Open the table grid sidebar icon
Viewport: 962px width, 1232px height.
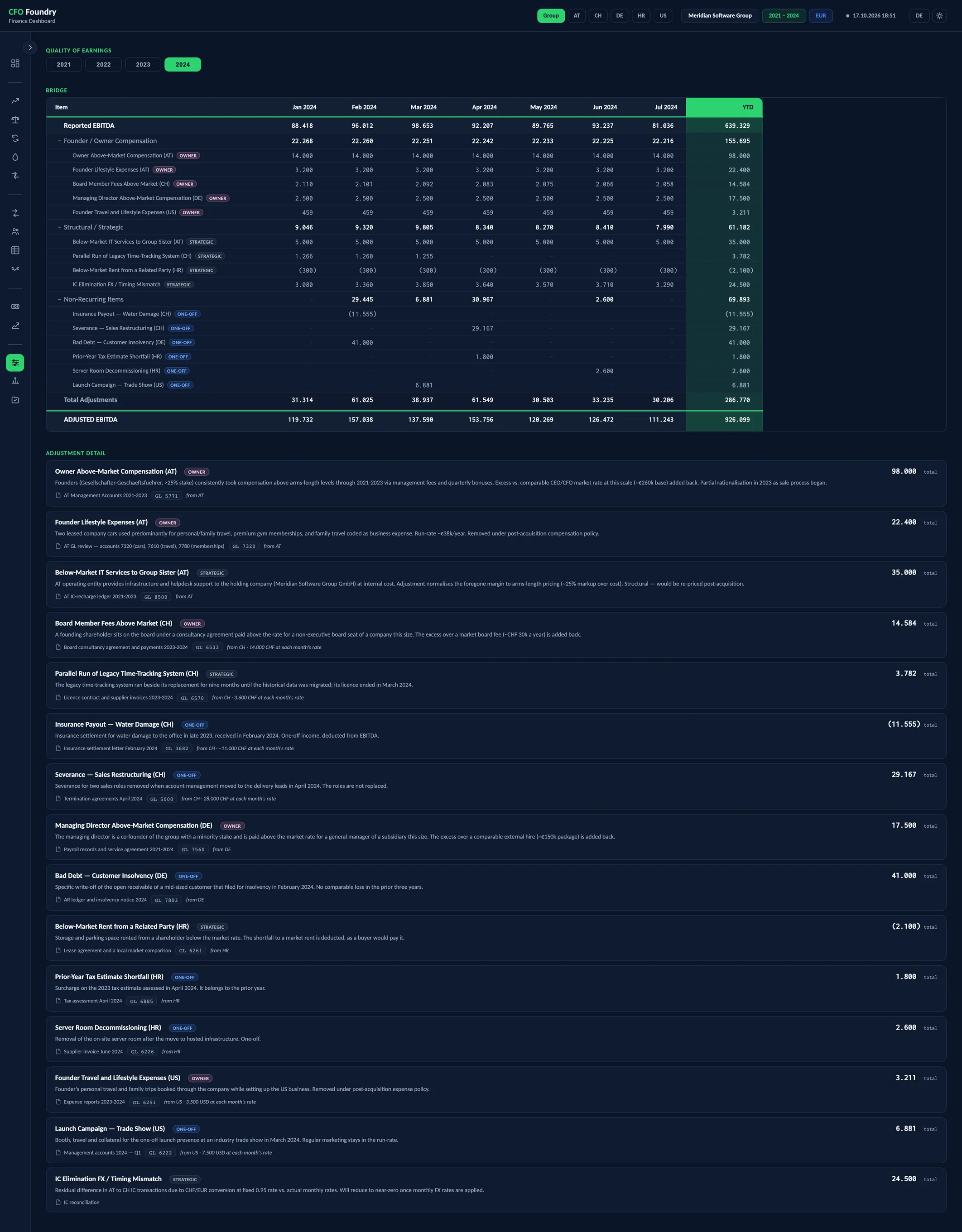click(15, 250)
